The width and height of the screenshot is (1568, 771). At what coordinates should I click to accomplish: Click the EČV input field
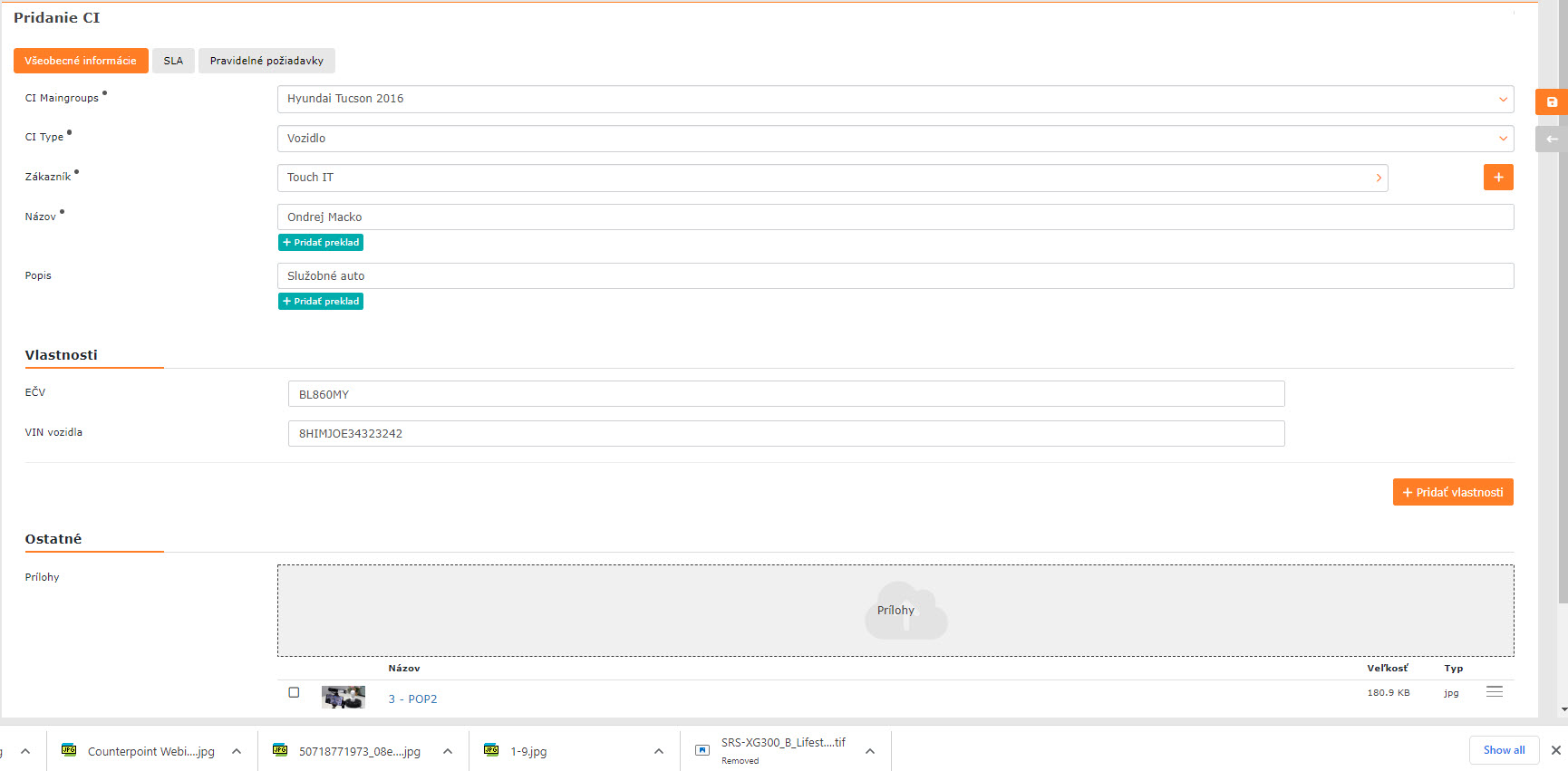tap(785, 394)
